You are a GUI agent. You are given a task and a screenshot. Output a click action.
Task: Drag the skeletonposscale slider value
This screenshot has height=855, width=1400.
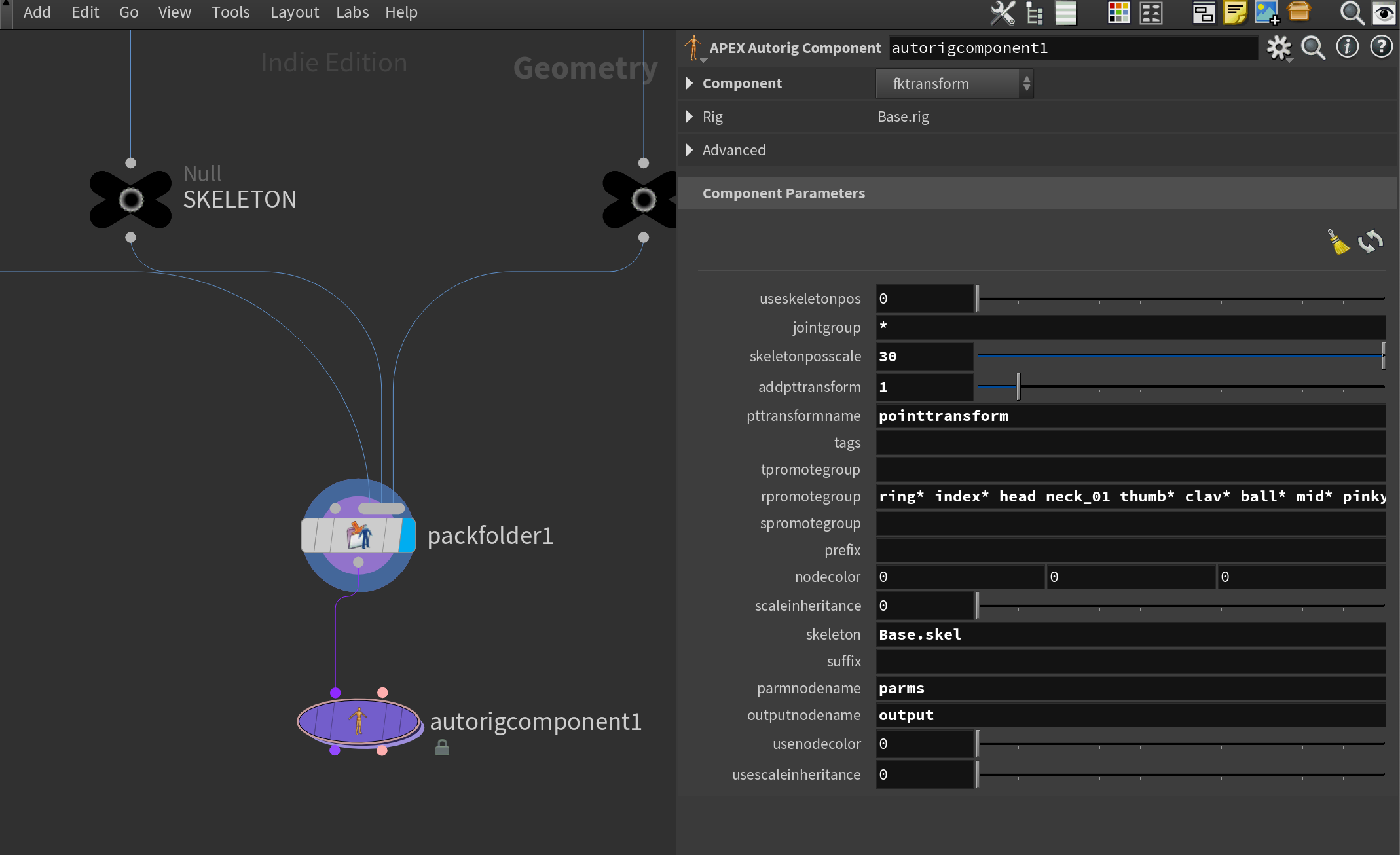point(1383,356)
